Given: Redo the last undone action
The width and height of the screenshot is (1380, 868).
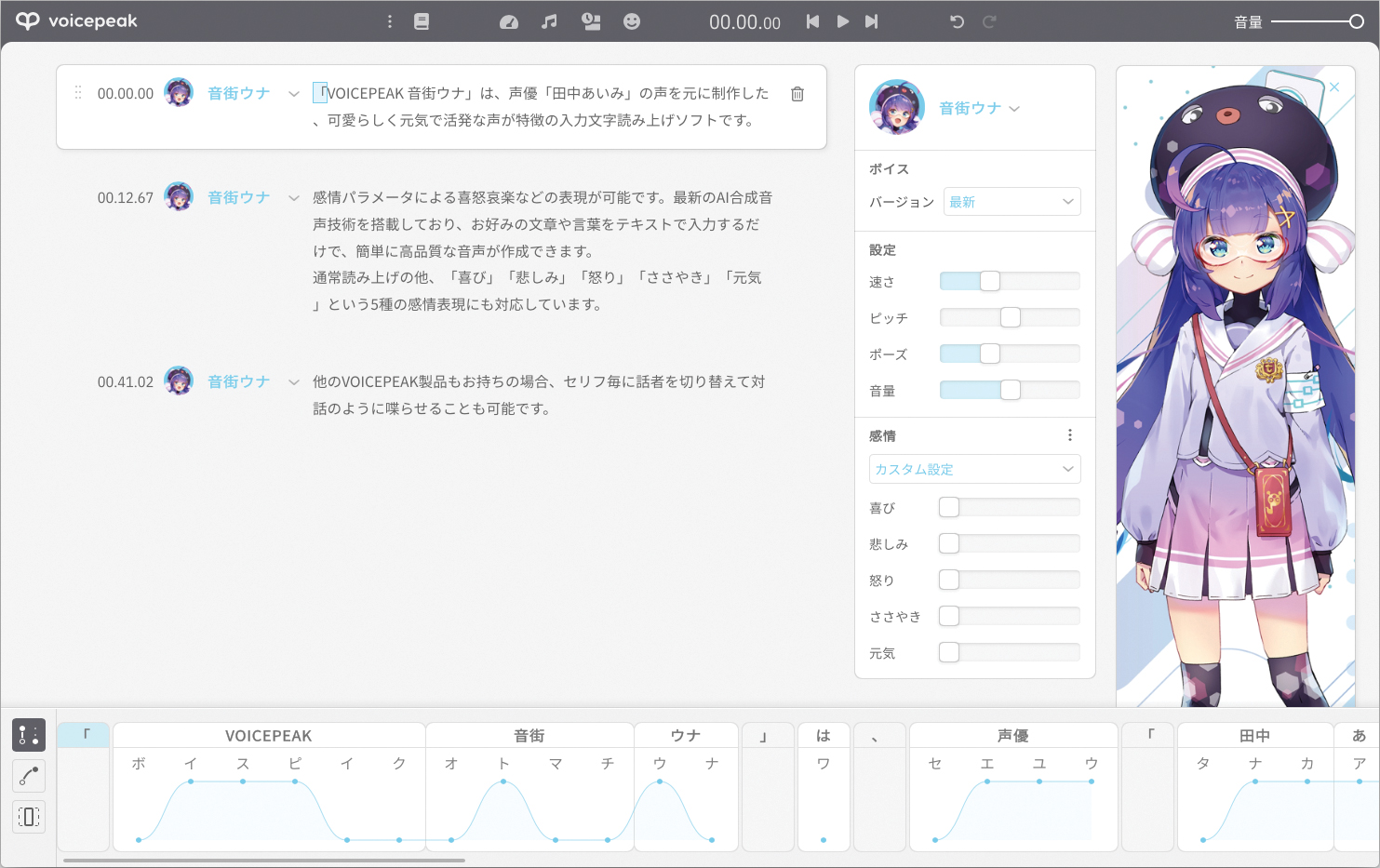Looking at the screenshot, I should click(x=989, y=21).
